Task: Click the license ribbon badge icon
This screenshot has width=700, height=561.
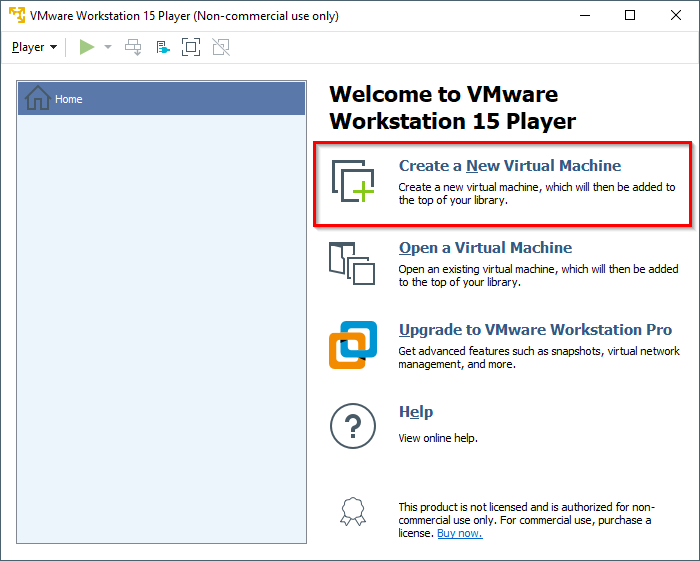Action: click(353, 511)
